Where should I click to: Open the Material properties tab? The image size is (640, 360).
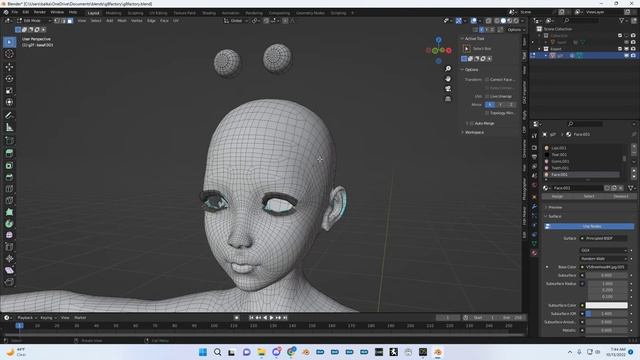[x=534, y=253]
